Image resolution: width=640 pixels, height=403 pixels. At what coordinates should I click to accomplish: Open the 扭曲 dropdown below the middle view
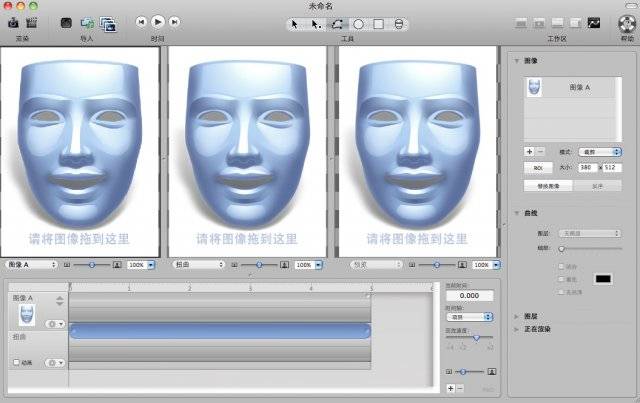point(200,265)
